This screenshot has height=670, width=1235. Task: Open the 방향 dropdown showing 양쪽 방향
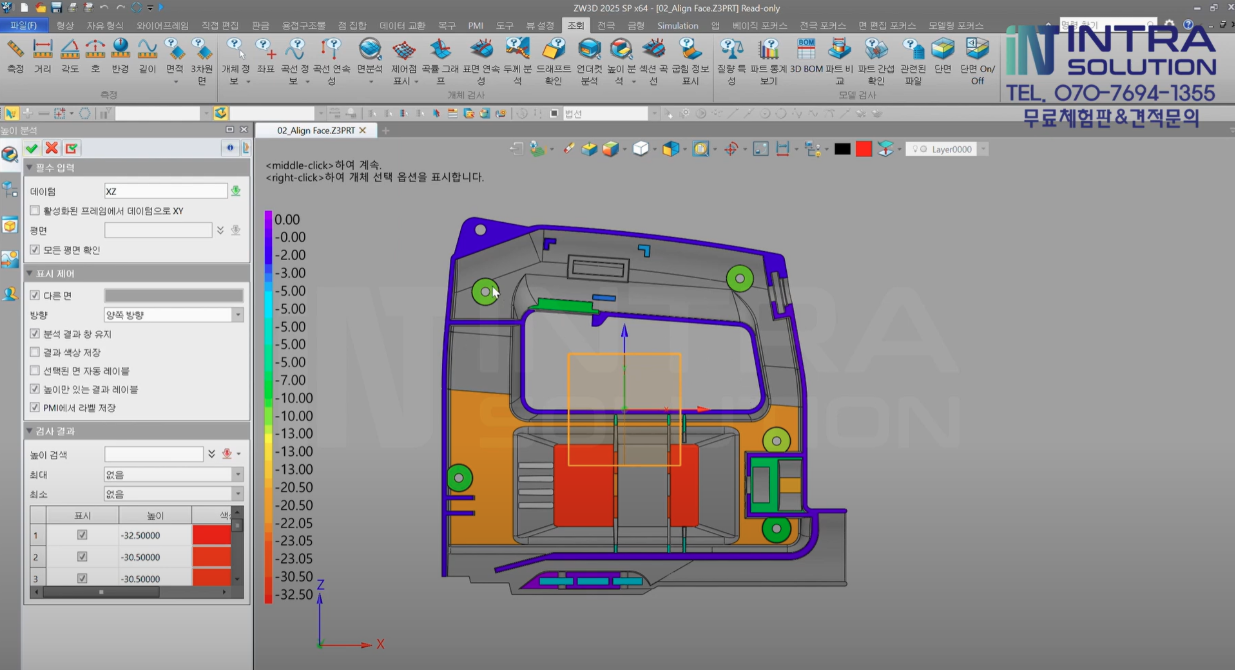[x=174, y=315]
